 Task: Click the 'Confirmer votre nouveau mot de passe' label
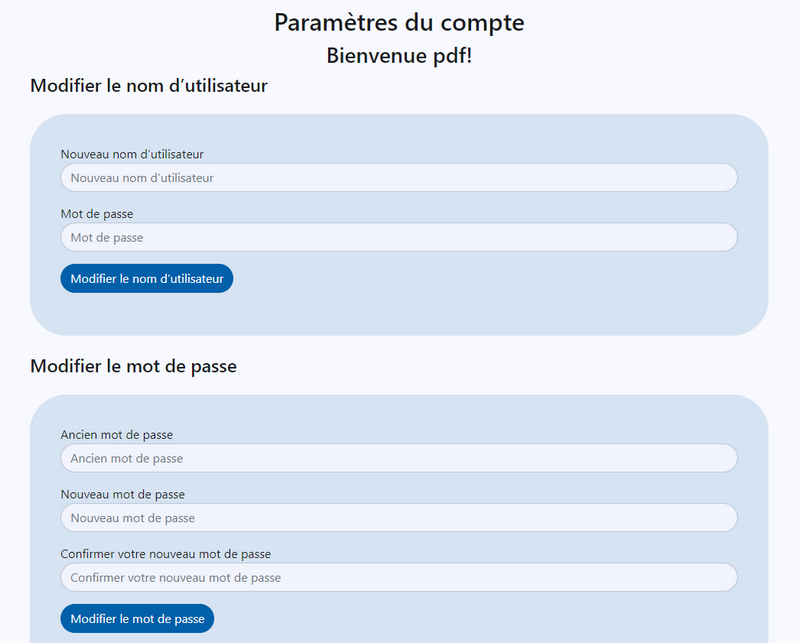pyautogui.click(x=165, y=554)
